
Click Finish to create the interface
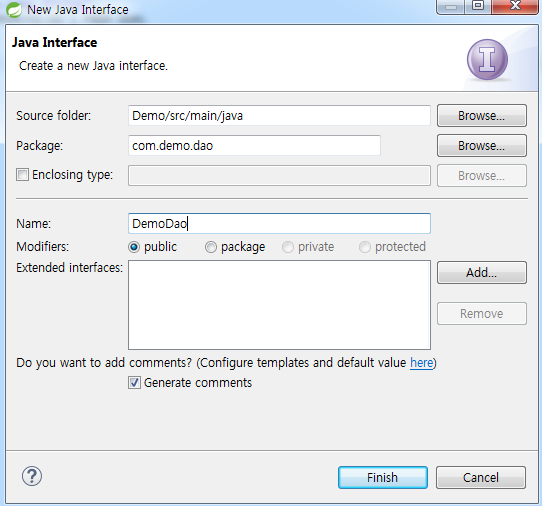383,477
